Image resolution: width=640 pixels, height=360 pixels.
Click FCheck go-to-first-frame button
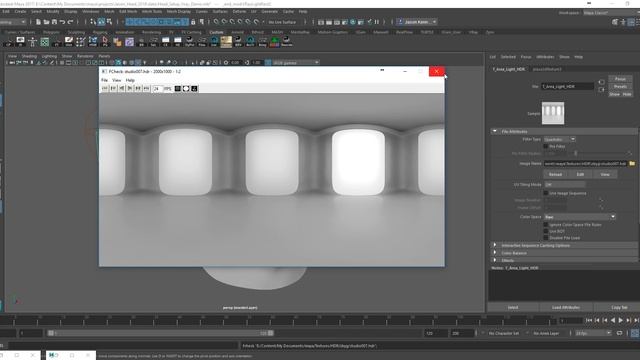click(x=105, y=89)
